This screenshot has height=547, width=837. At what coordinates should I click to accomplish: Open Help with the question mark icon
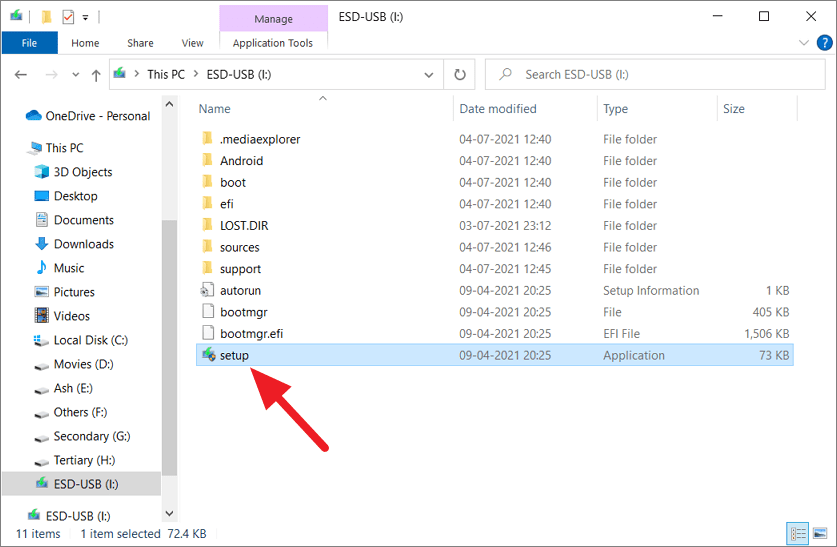pyautogui.click(x=824, y=43)
